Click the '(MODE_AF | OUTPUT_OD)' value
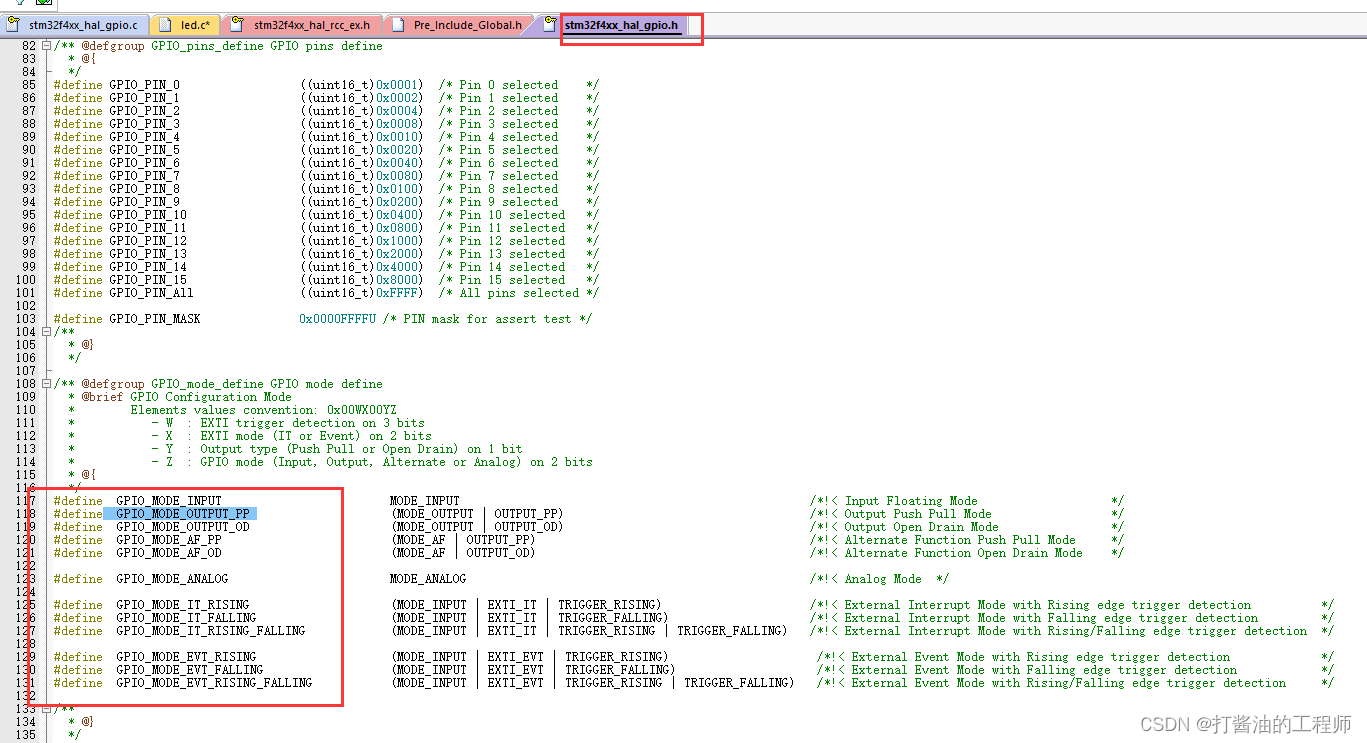1367x743 pixels. tap(463, 553)
